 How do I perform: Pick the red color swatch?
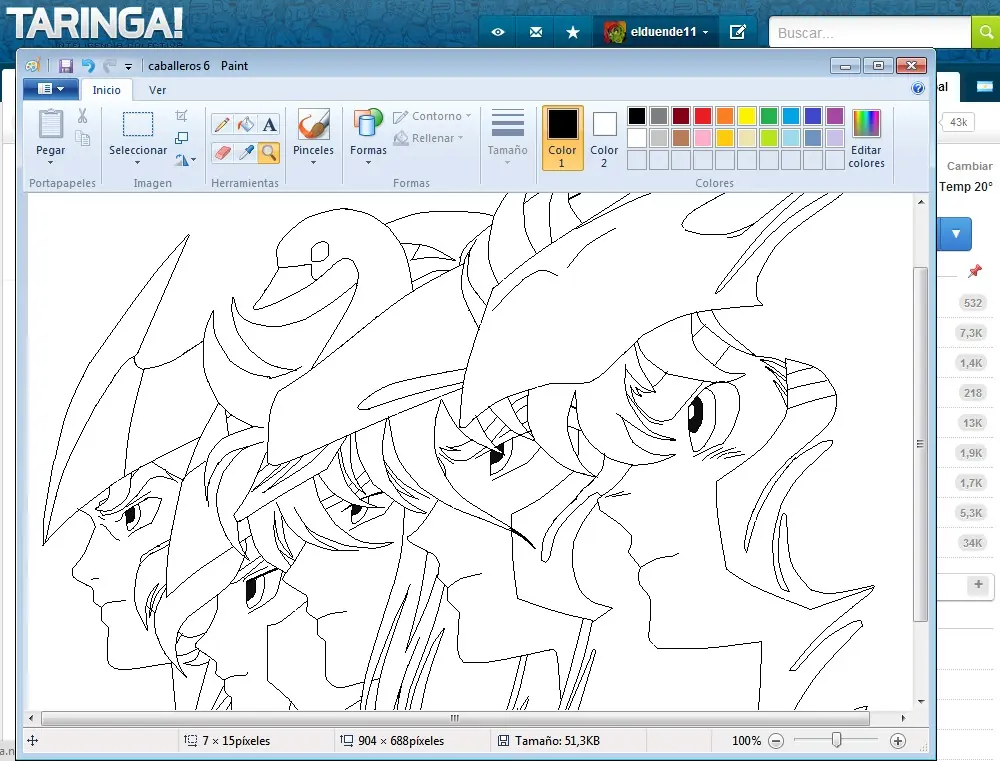pos(703,116)
